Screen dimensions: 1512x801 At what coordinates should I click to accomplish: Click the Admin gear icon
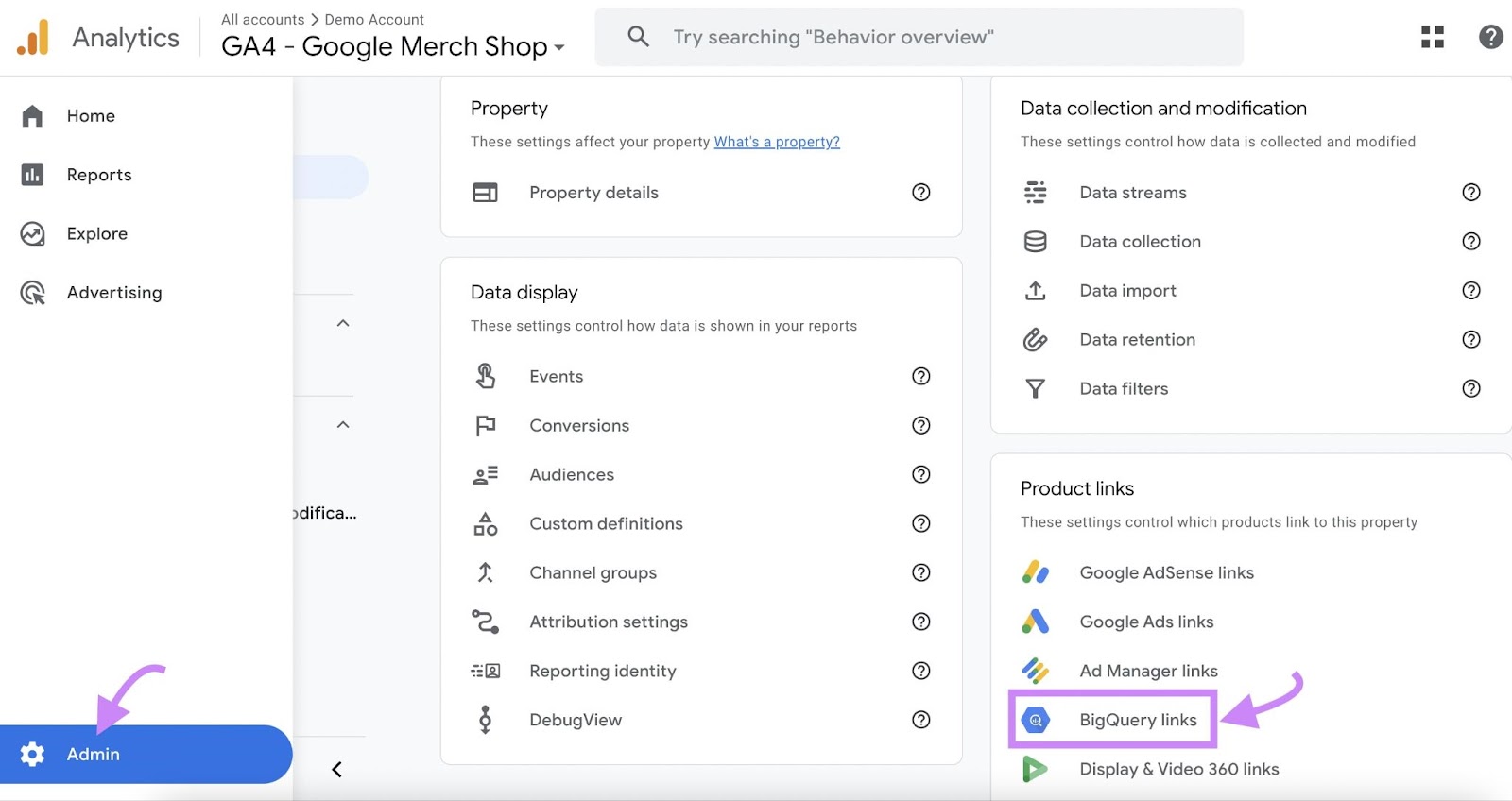(32, 754)
